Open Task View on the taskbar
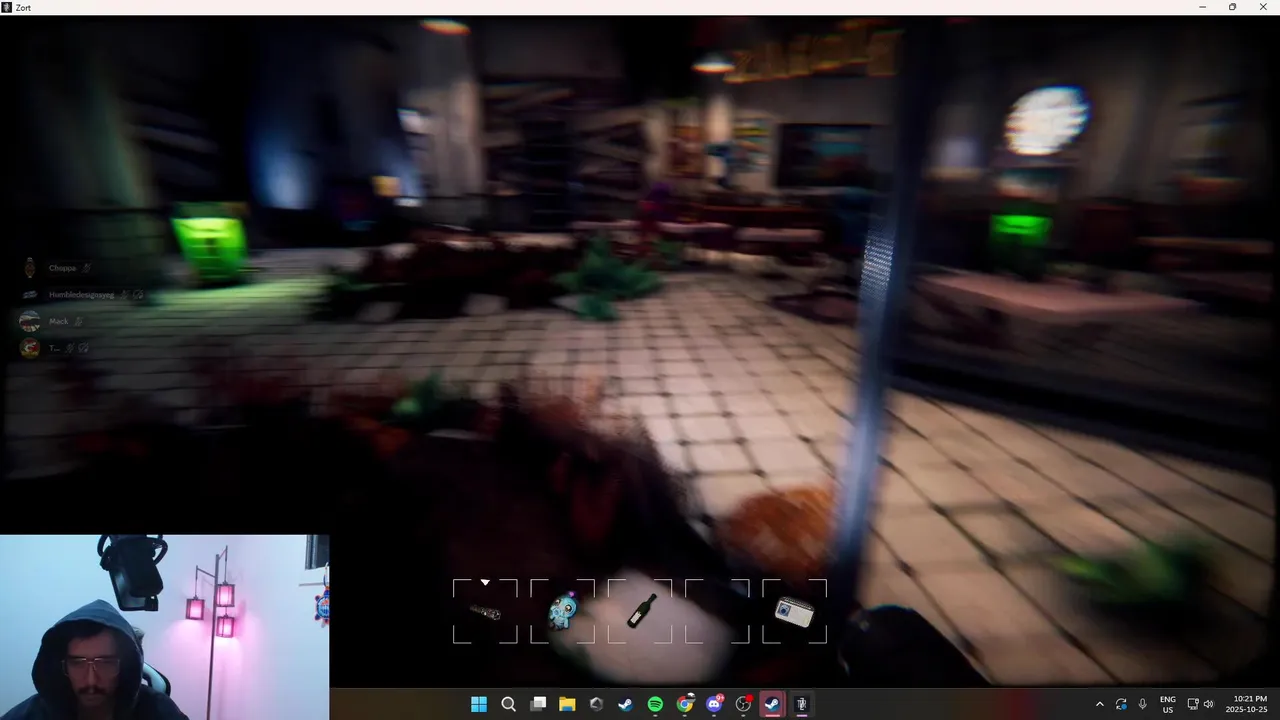The width and height of the screenshot is (1280, 720). 538,704
